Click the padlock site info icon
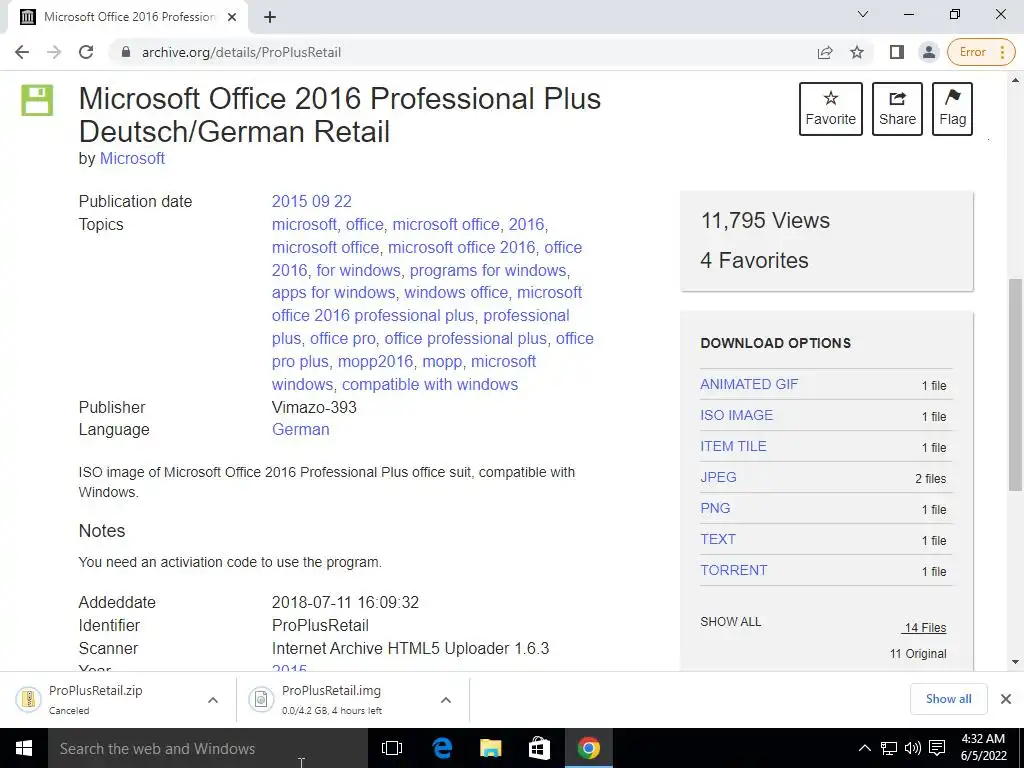 coord(126,52)
